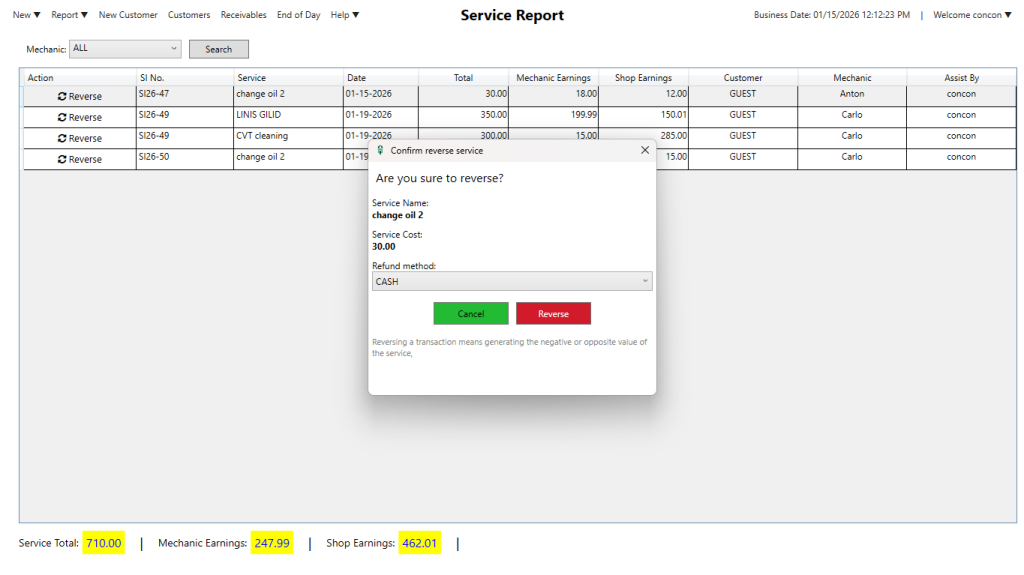Open the Customers page
Image resolution: width=1024 pixels, height=575 pixels.
click(189, 15)
